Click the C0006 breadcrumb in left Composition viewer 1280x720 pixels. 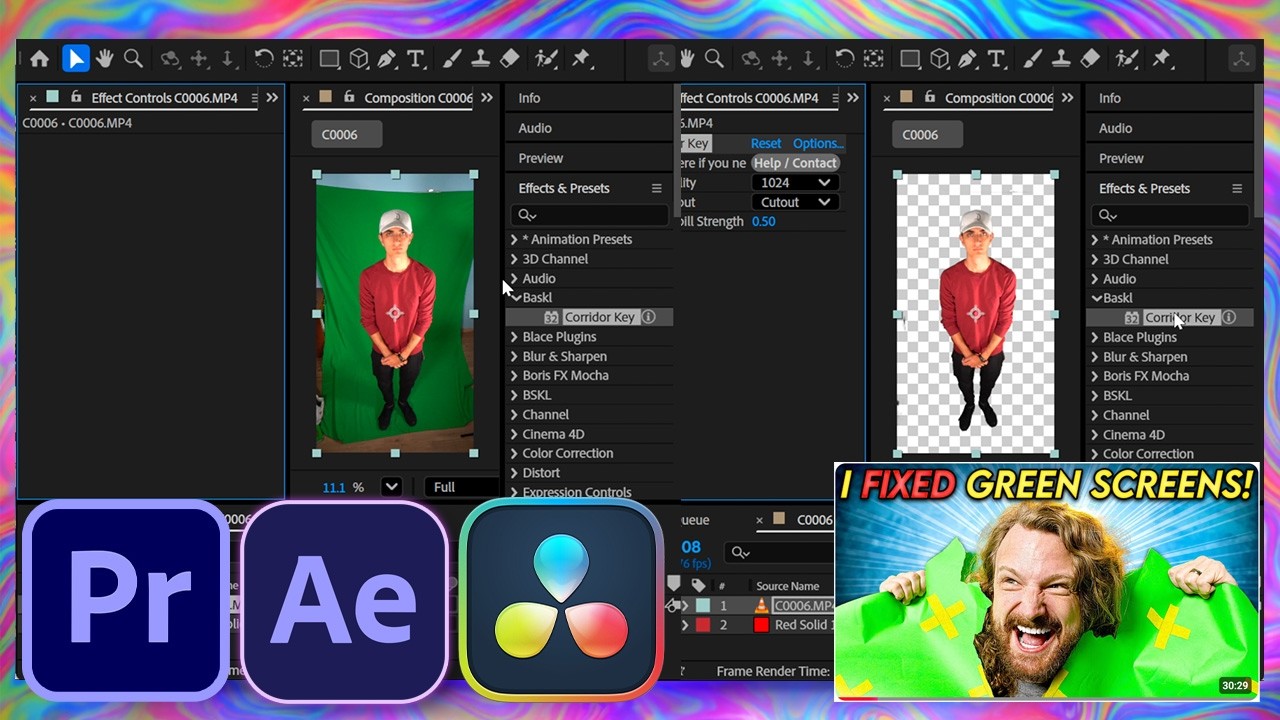coord(346,134)
